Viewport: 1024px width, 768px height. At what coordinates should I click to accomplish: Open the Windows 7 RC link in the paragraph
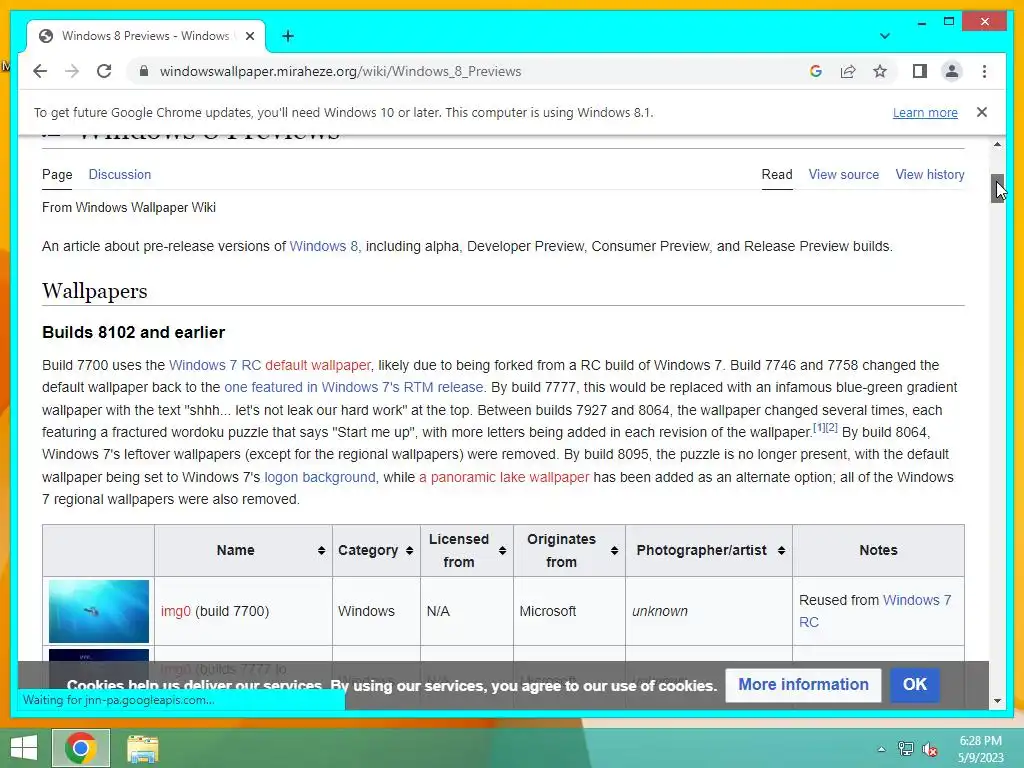click(215, 365)
